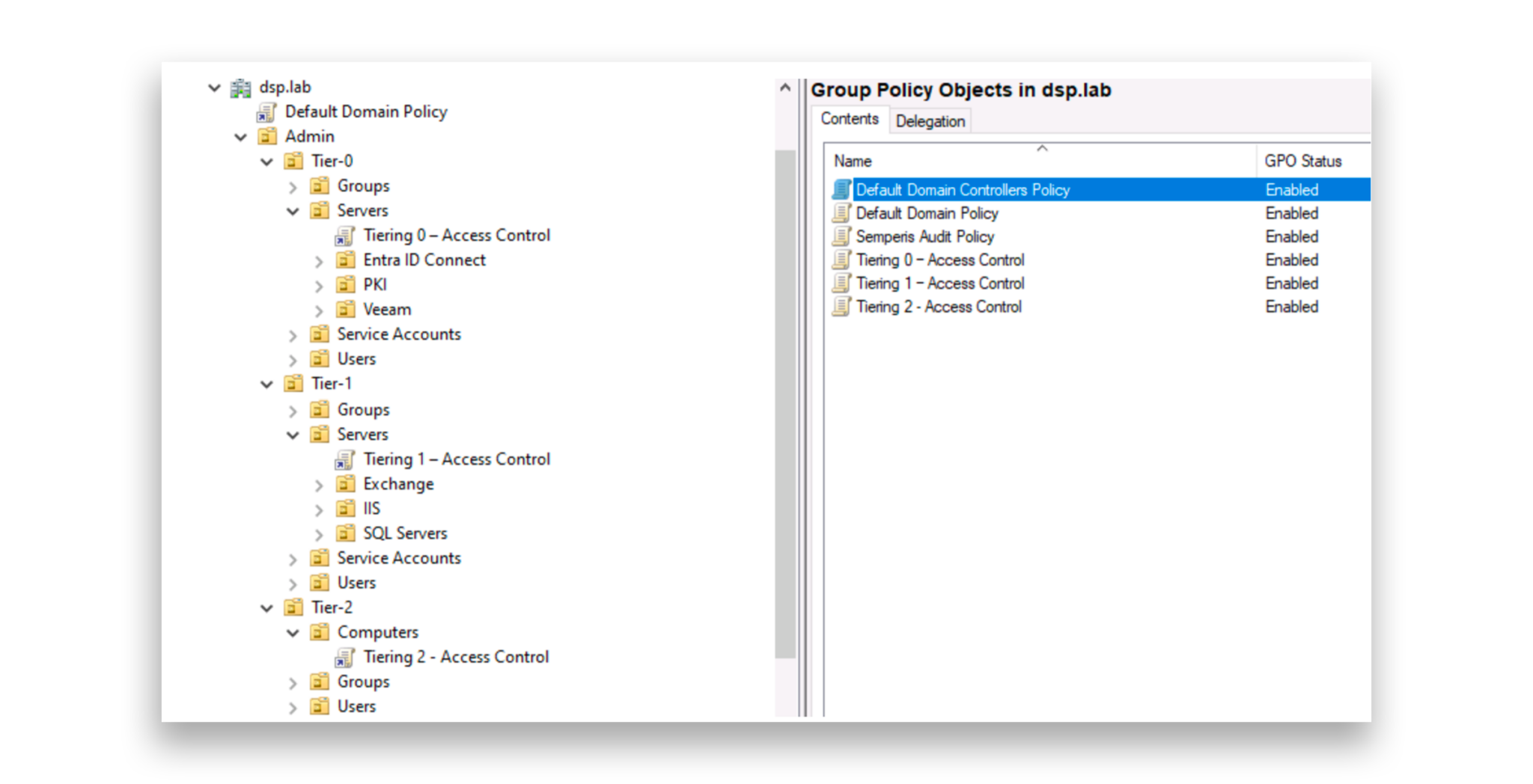Select the Semperis Audit Policy scroll icon
The height and width of the screenshot is (784, 1533).
840,236
